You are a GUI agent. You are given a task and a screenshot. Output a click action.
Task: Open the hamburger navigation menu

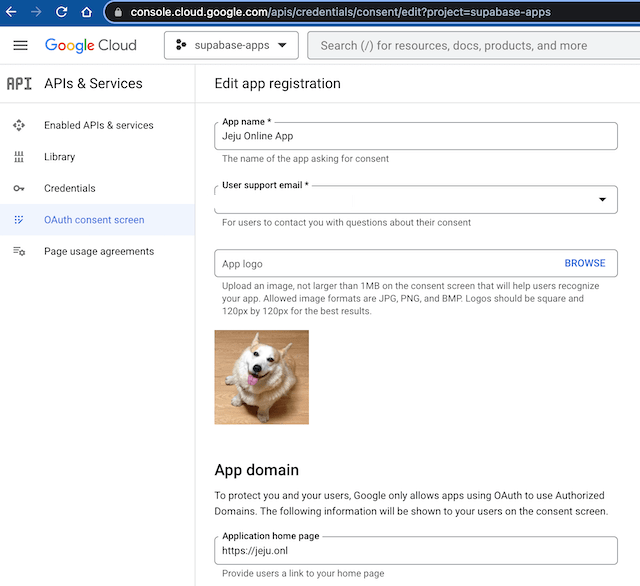click(x=20, y=45)
